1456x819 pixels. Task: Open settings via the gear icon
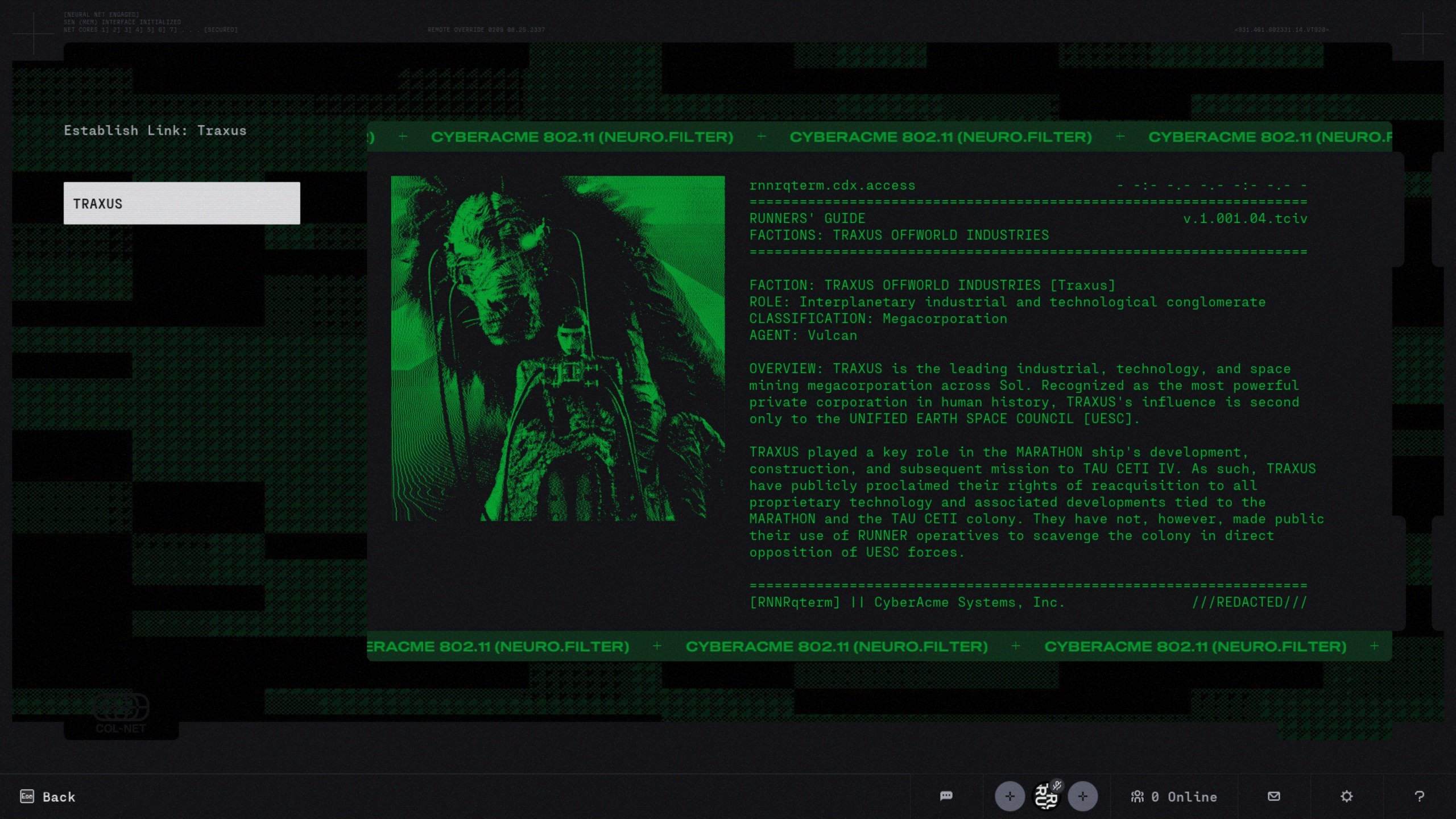[1346, 796]
